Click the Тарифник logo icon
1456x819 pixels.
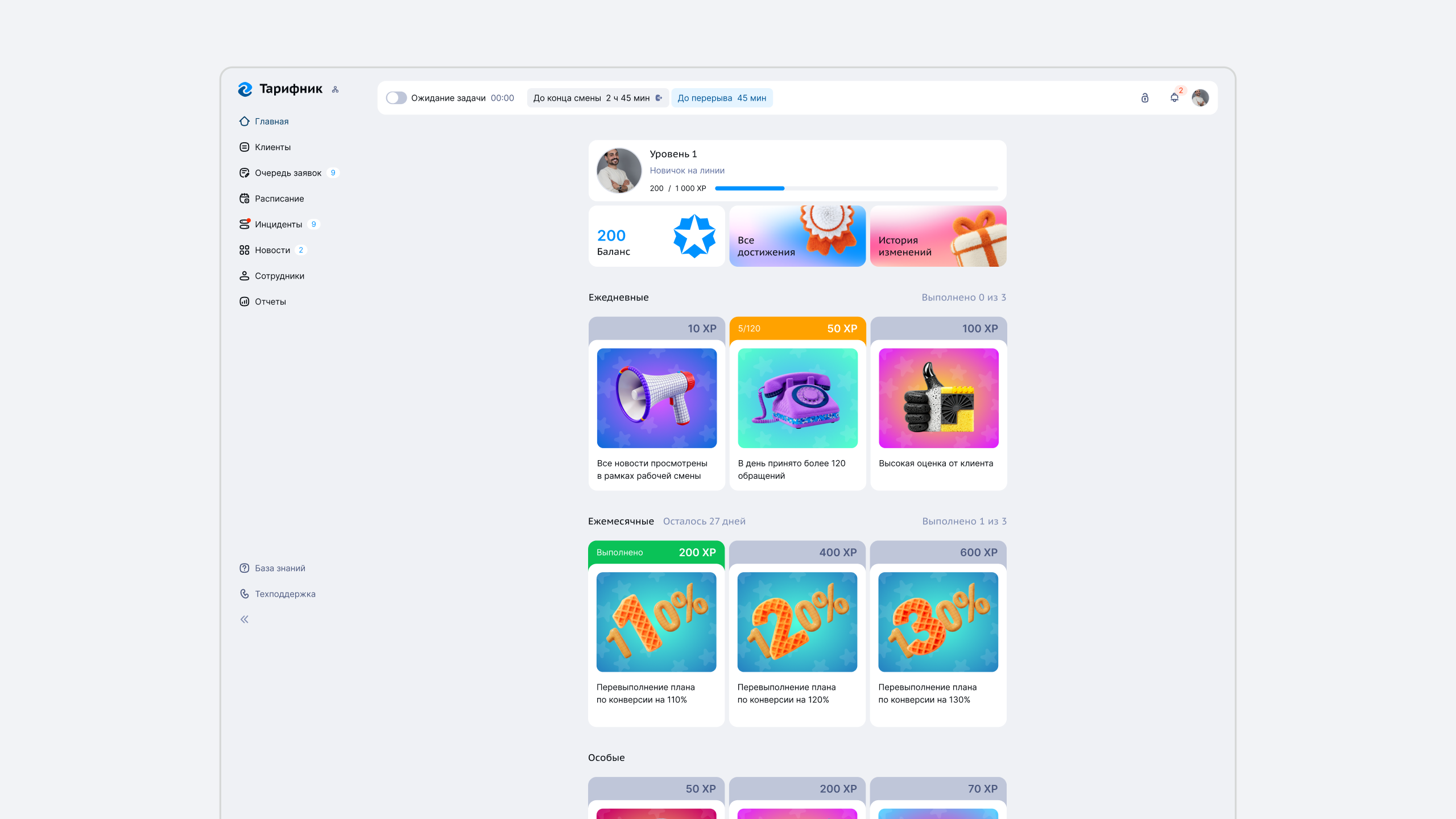click(245, 89)
